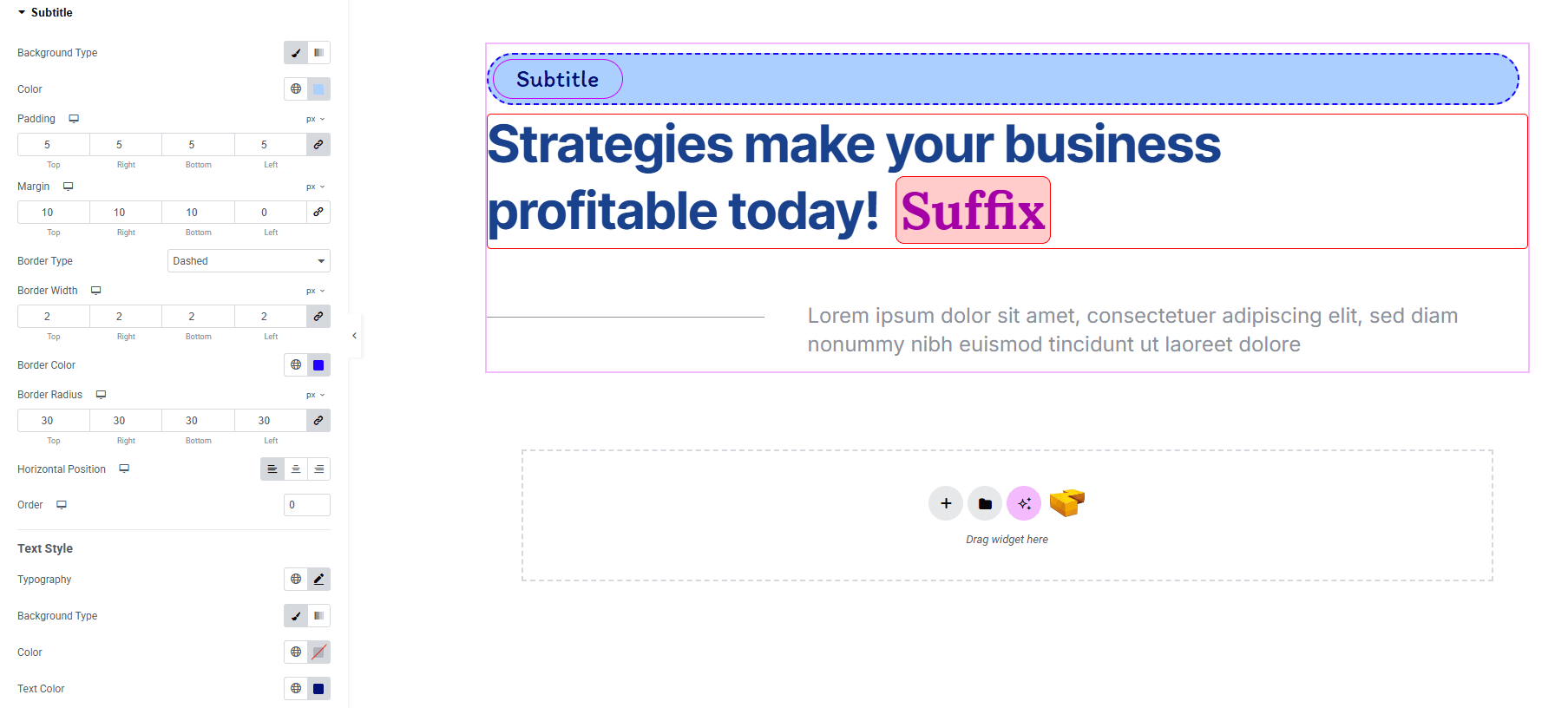The width and height of the screenshot is (1568, 708).
Task: Toggle the Border Radius linked values chain
Action: click(x=318, y=421)
